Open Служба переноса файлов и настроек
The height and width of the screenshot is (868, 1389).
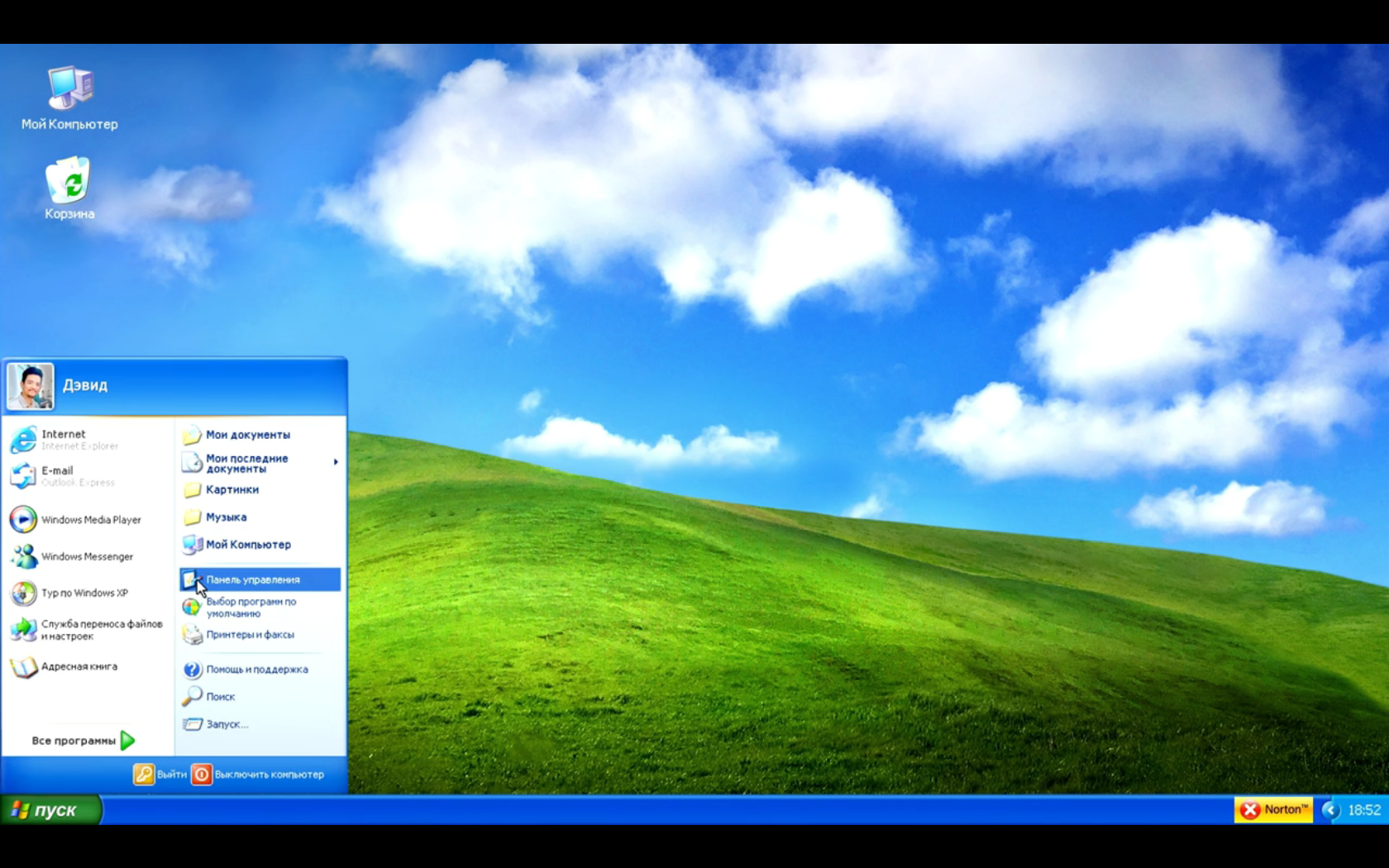point(87,630)
